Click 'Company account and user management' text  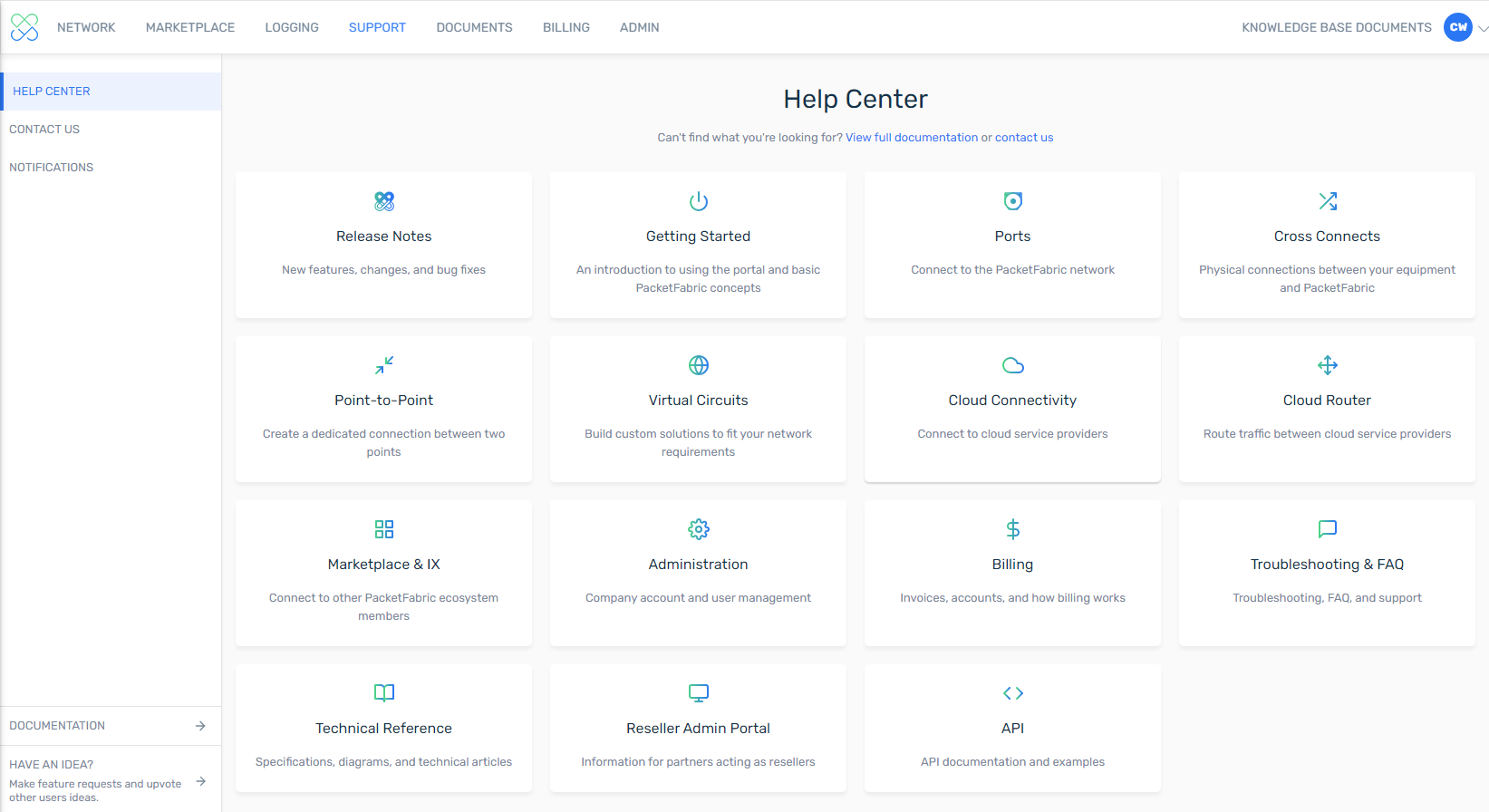pyautogui.click(x=699, y=598)
